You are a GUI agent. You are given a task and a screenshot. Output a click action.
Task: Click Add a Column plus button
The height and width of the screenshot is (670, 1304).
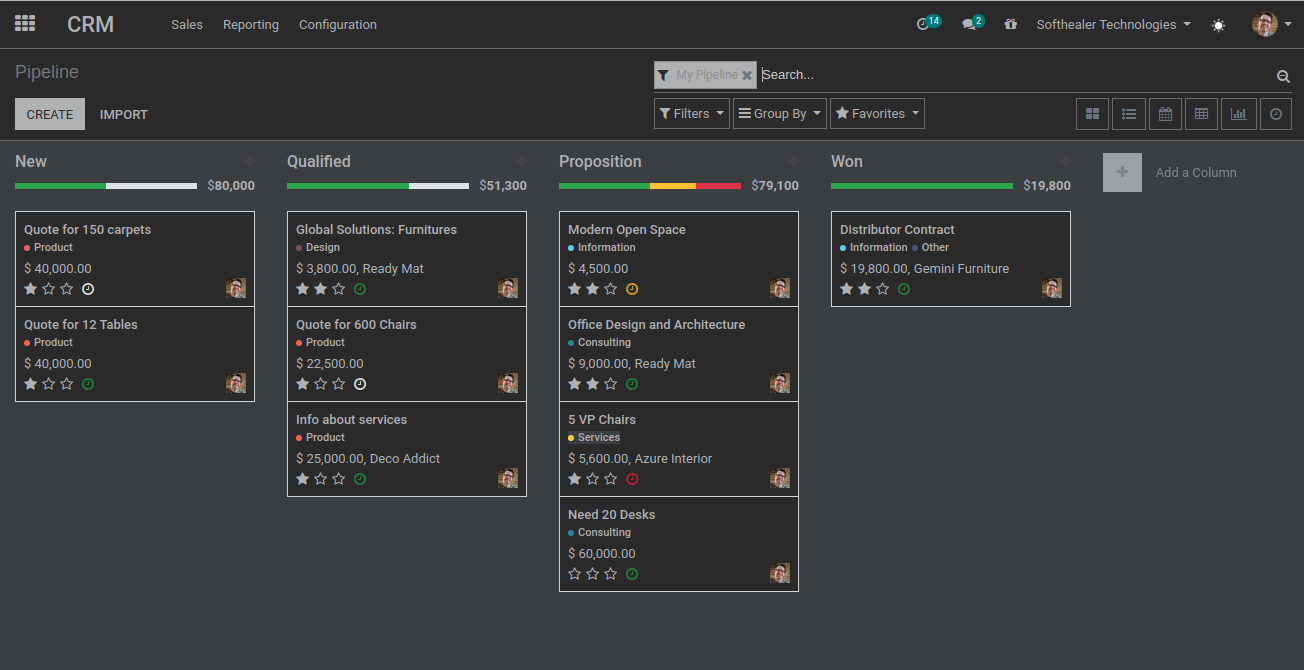[x=1122, y=172]
